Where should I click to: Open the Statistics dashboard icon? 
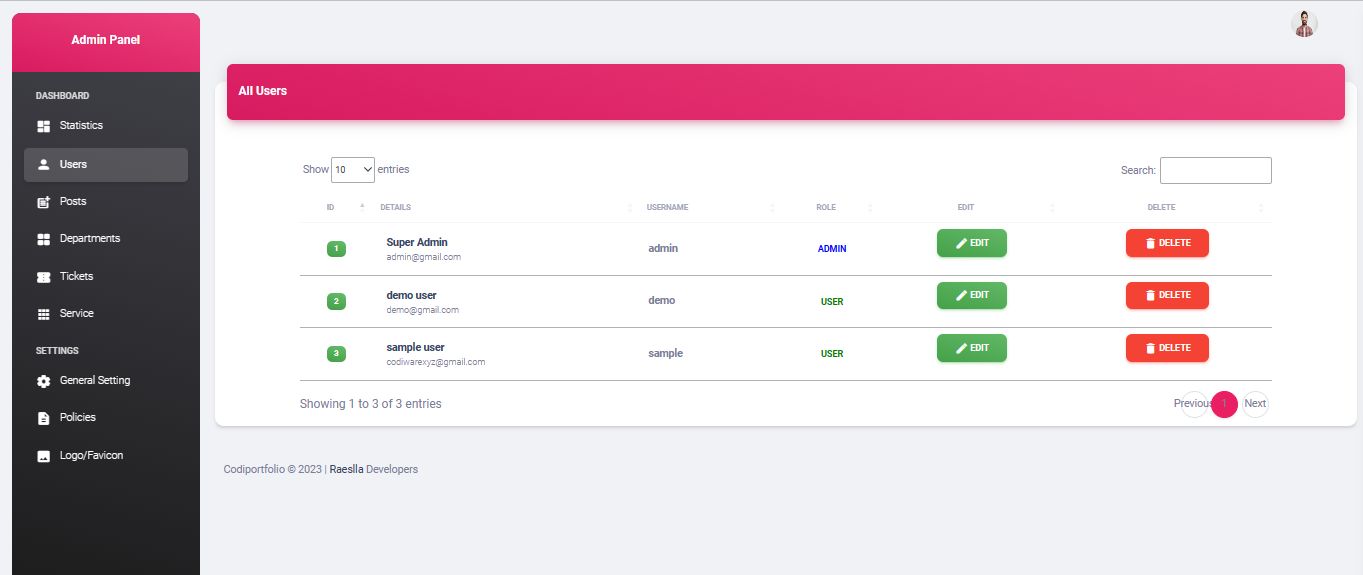click(x=43, y=126)
